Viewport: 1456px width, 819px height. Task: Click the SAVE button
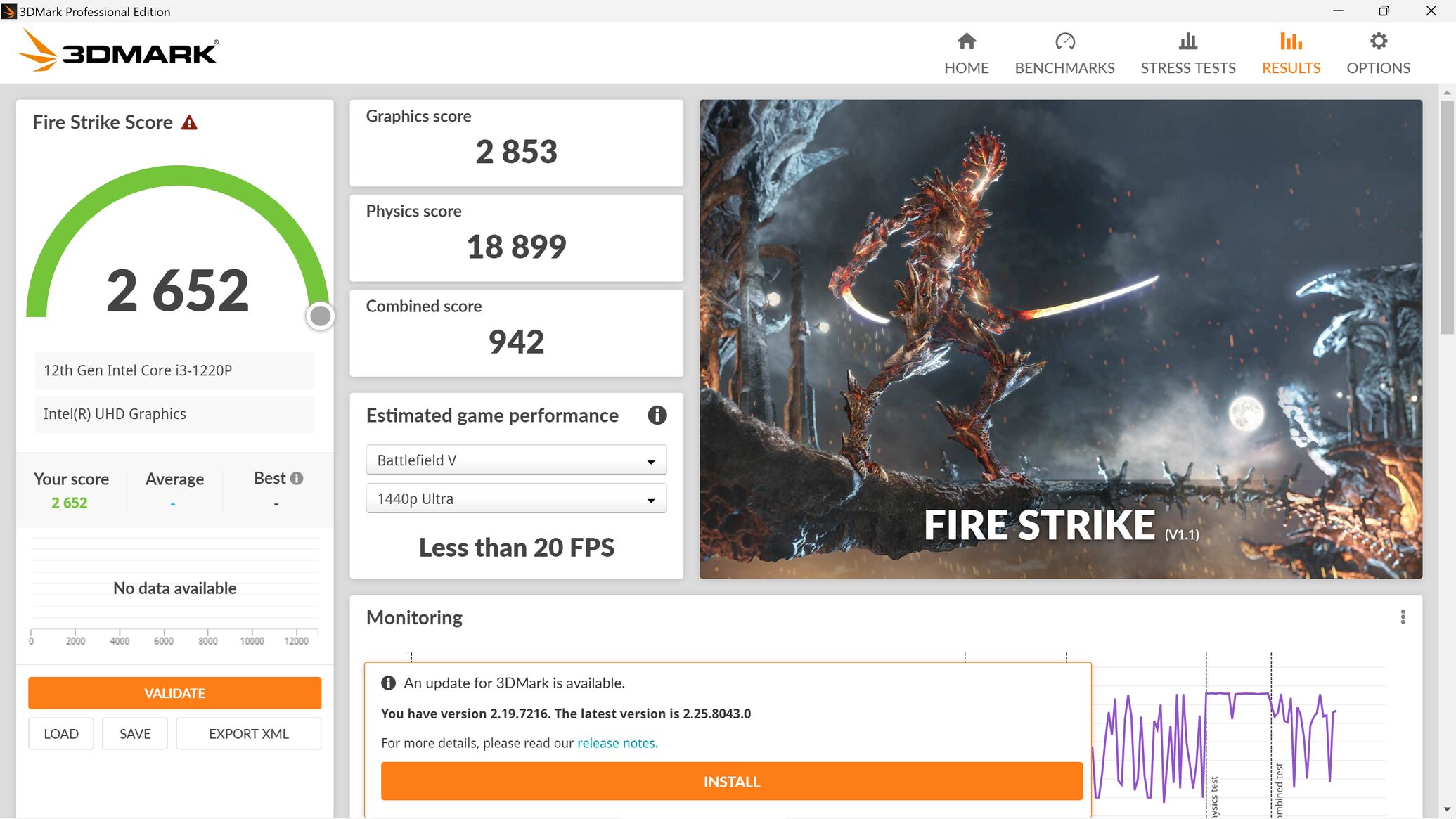coord(135,734)
